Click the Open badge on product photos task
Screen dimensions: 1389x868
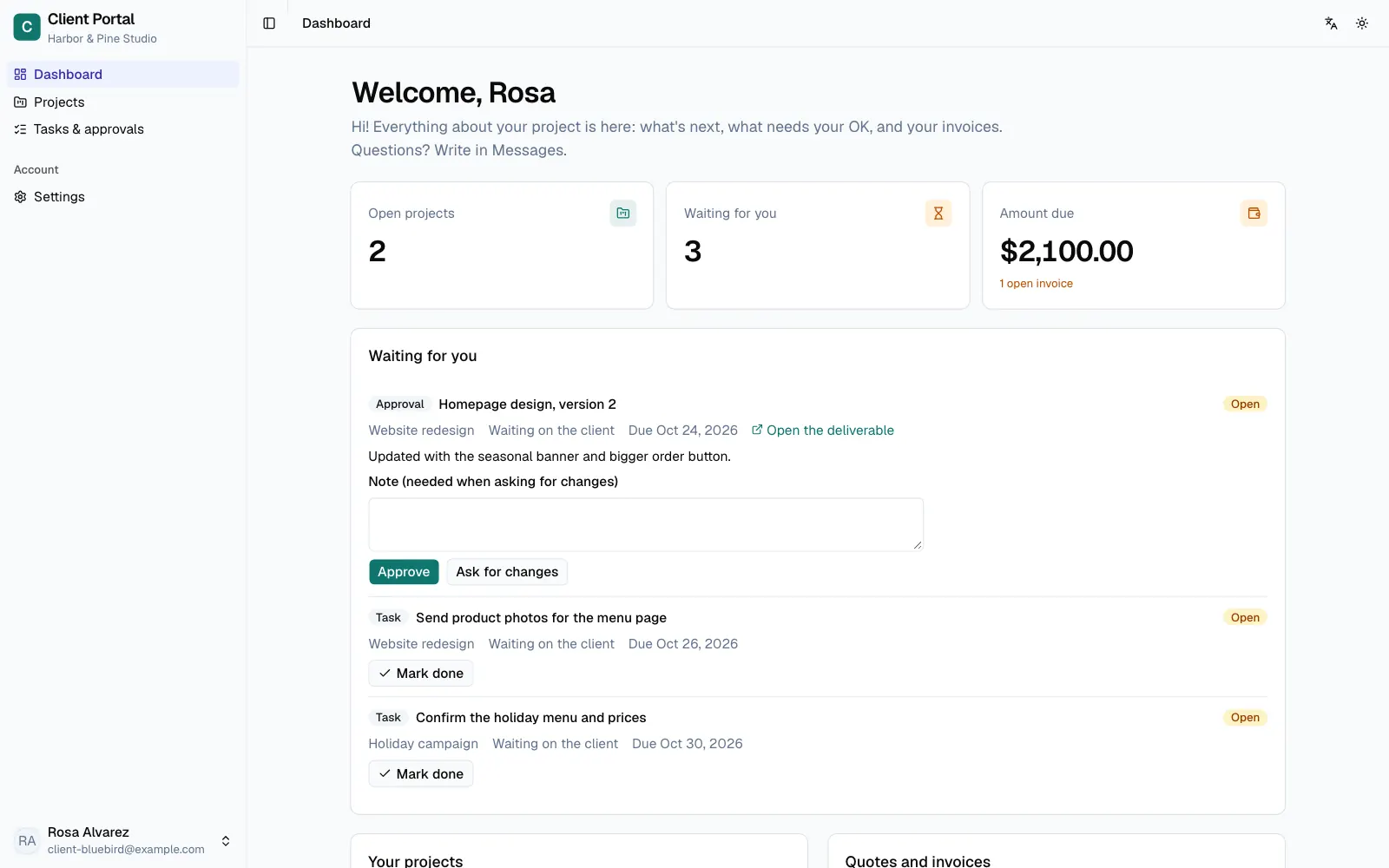coord(1245,618)
